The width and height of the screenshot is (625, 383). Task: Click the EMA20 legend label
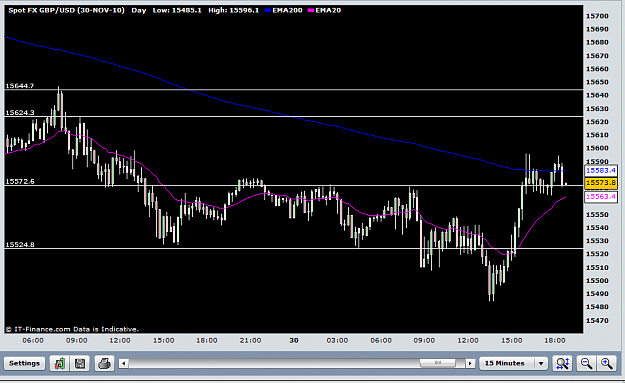tap(328, 10)
